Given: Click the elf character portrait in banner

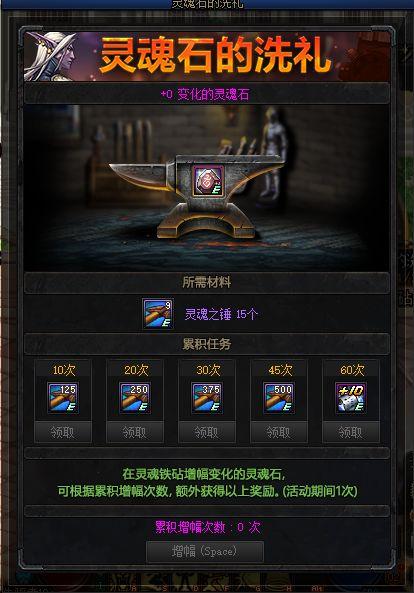Looking at the screenshot, I should pos(51,56).
